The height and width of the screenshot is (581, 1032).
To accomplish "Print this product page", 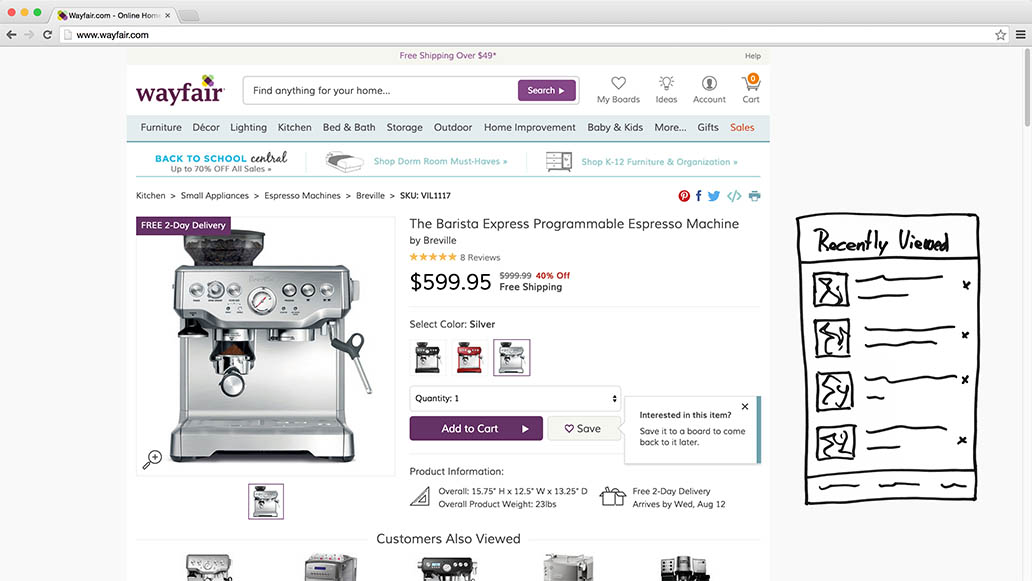I will pyautogui.click(x=754, y=196).
